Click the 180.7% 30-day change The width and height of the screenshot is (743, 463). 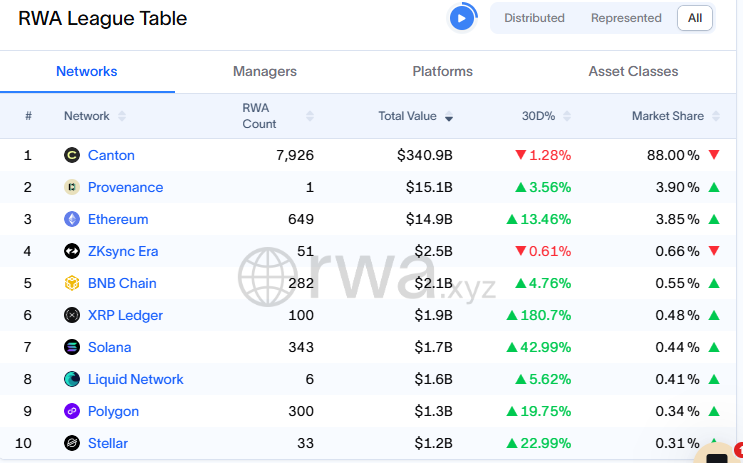539,315
